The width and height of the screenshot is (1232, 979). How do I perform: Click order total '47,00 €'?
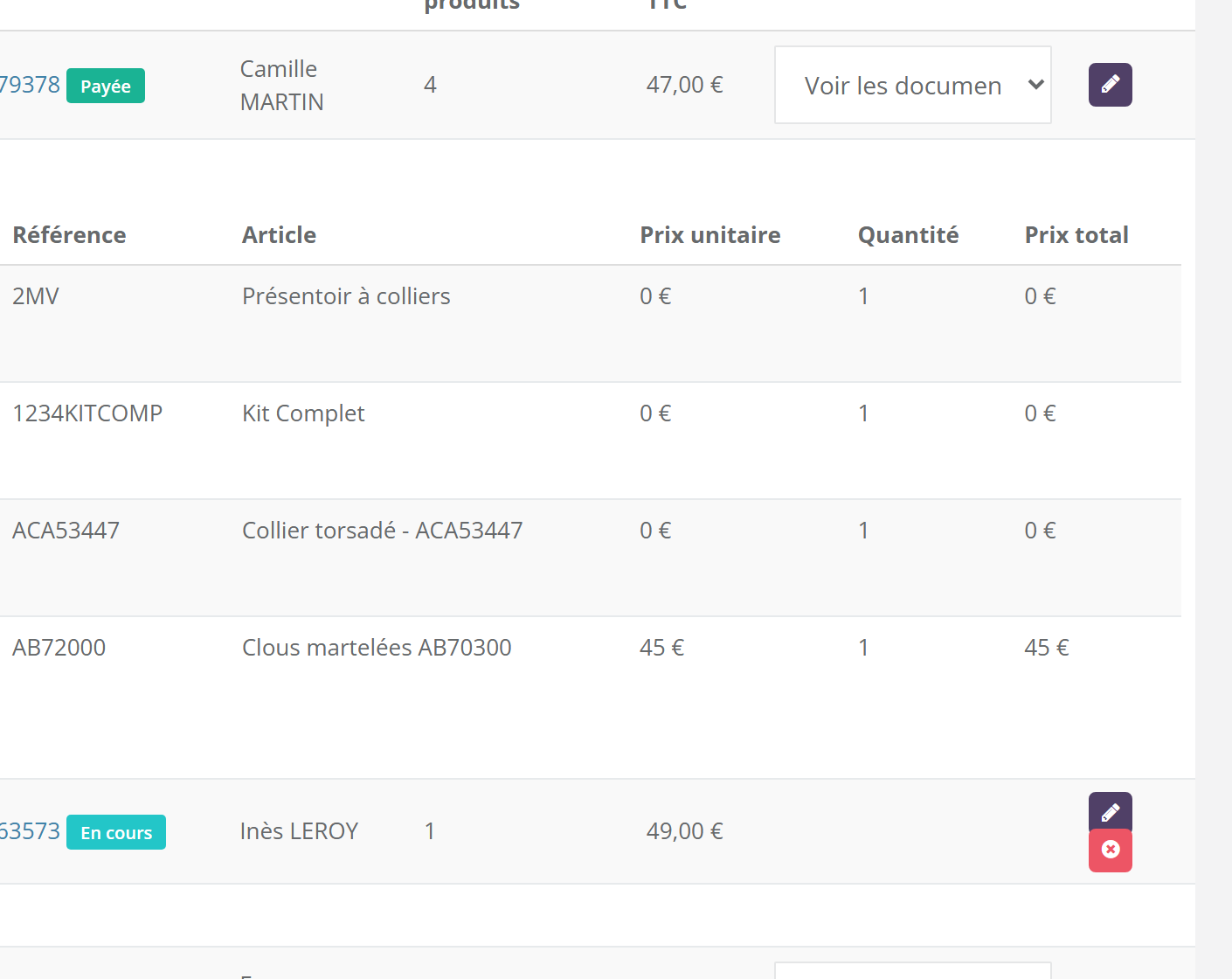tap(684, 85)
